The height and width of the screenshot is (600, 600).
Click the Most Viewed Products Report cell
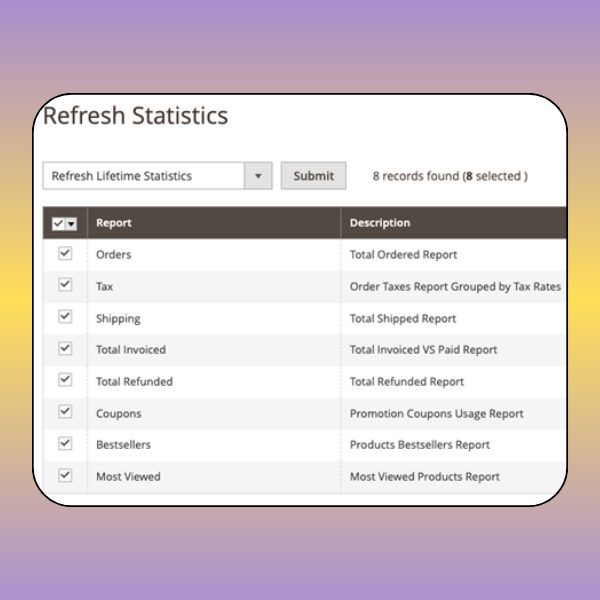click(424, 476)
